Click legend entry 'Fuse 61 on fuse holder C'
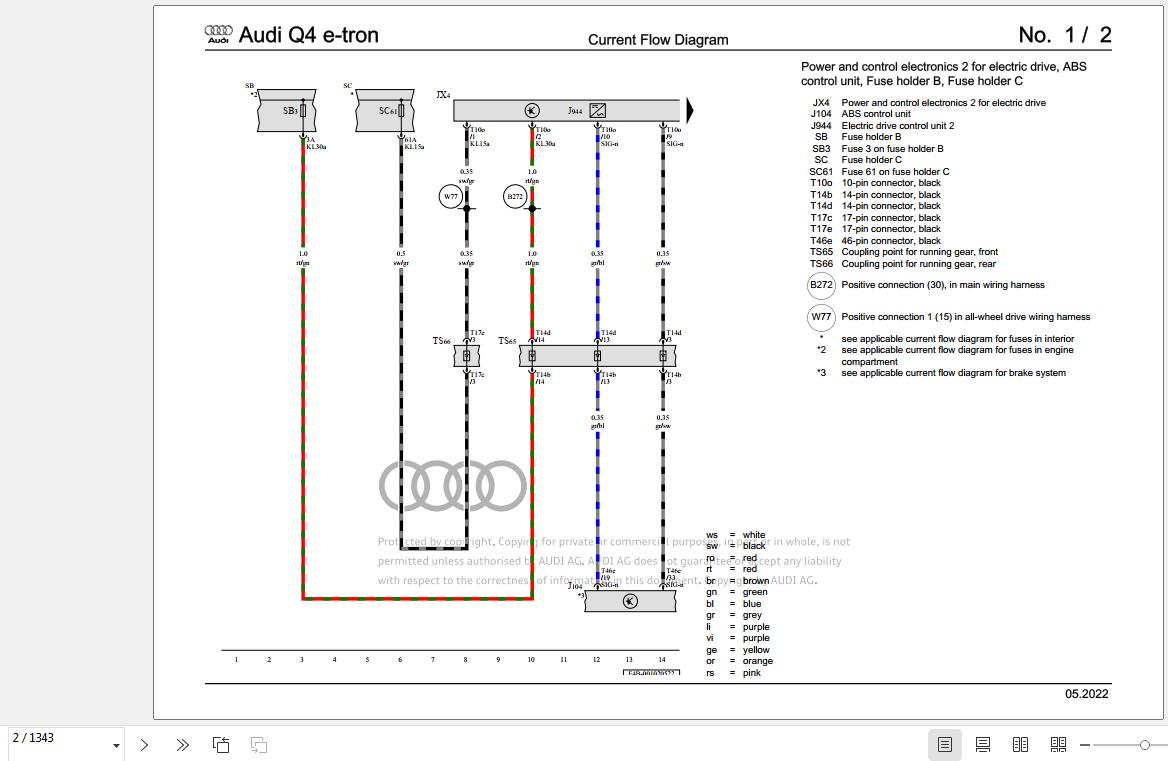1168x761 pixels. click(x=895, y=172)
